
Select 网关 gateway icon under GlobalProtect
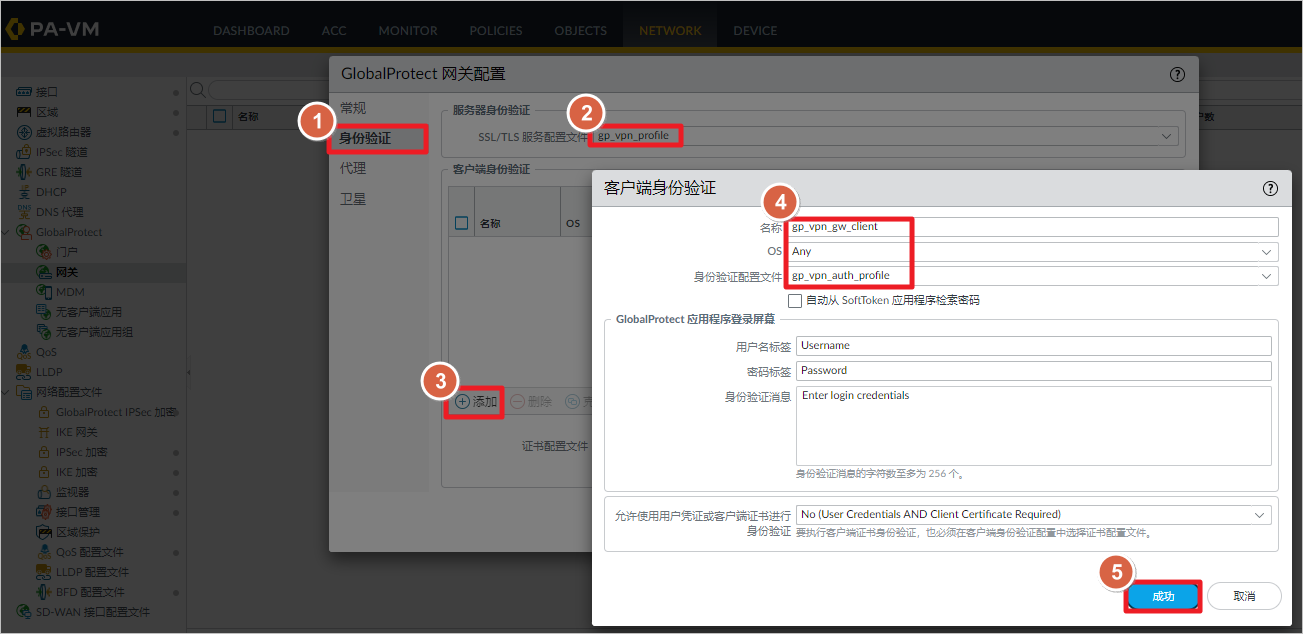coord(44,272)
